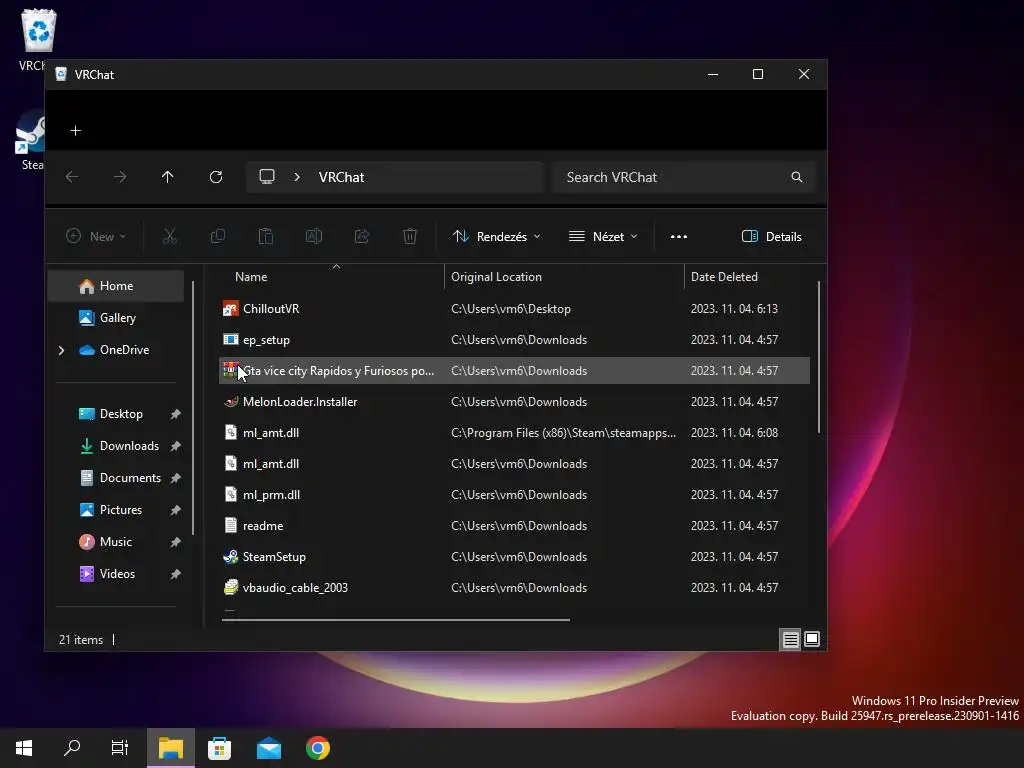
Task: Select Gta vice city Rapidos y Furiosos archive
Action: (x=514, y=371)
